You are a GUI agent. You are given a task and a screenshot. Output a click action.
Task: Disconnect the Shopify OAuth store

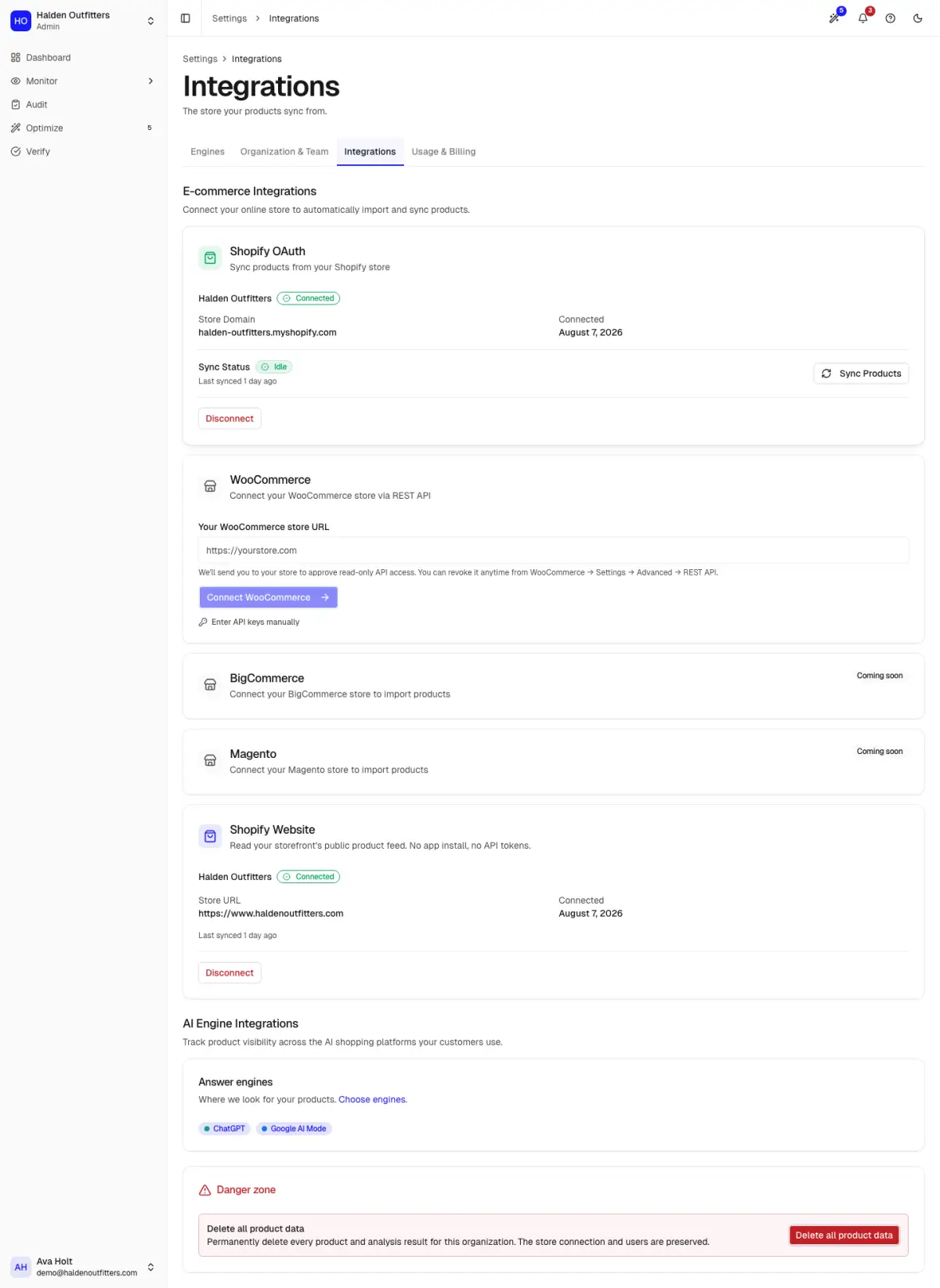click(230, 419)
